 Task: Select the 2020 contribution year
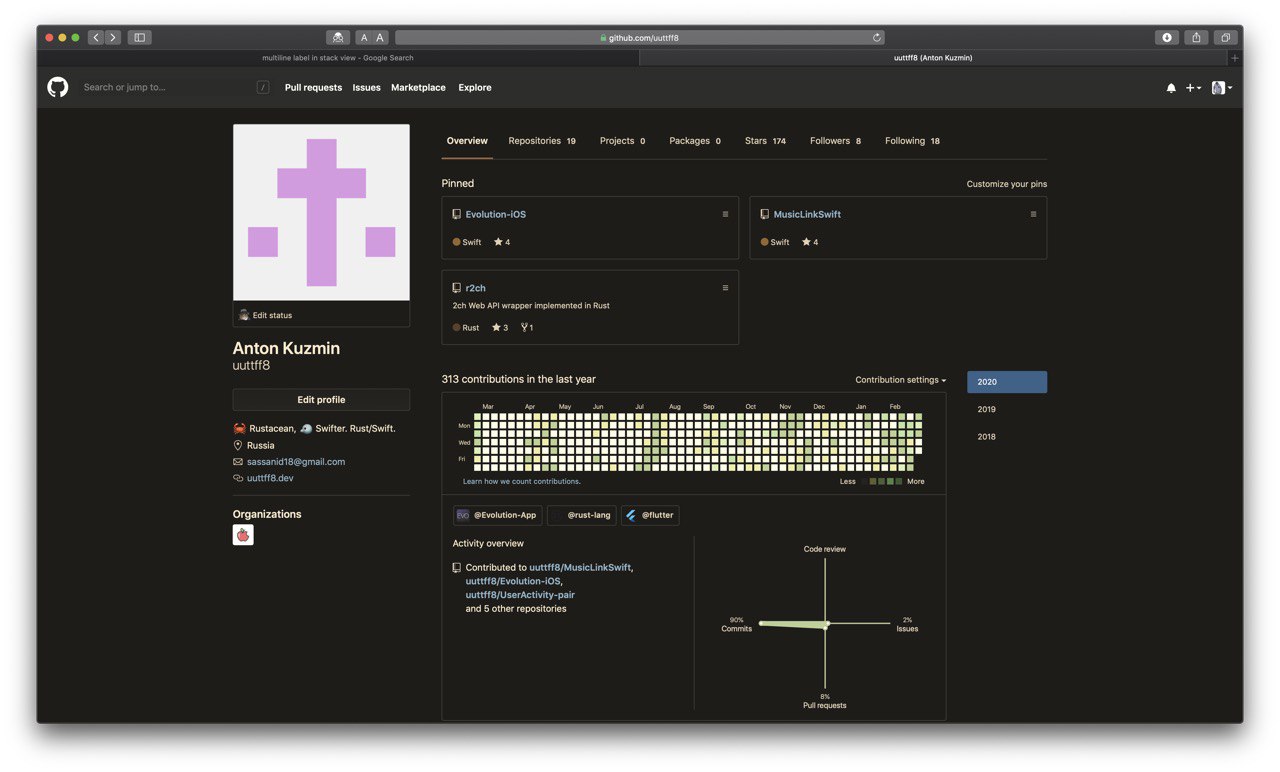(x=1007, y=382)
